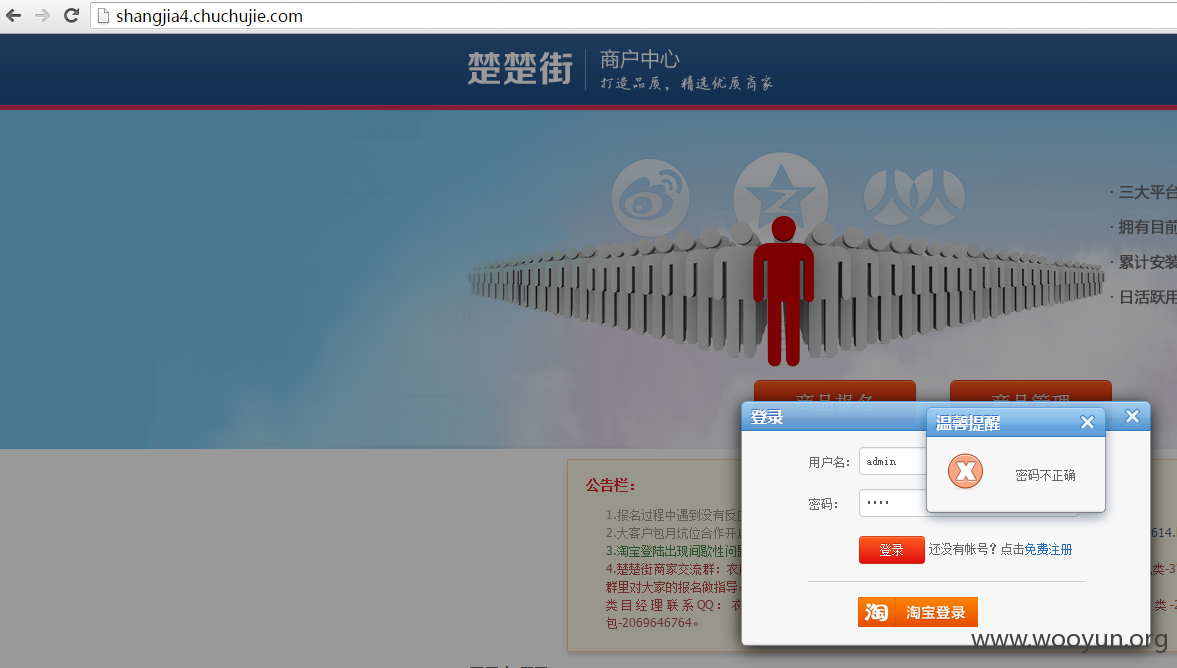Click the 淘 Taobao icon on button

(875, 612)
